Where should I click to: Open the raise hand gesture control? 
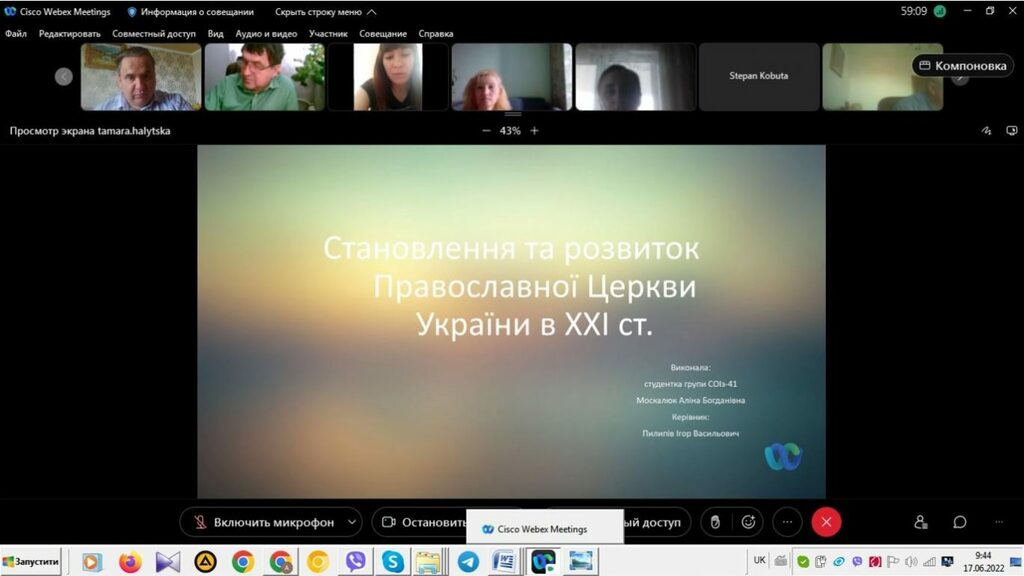714,522
